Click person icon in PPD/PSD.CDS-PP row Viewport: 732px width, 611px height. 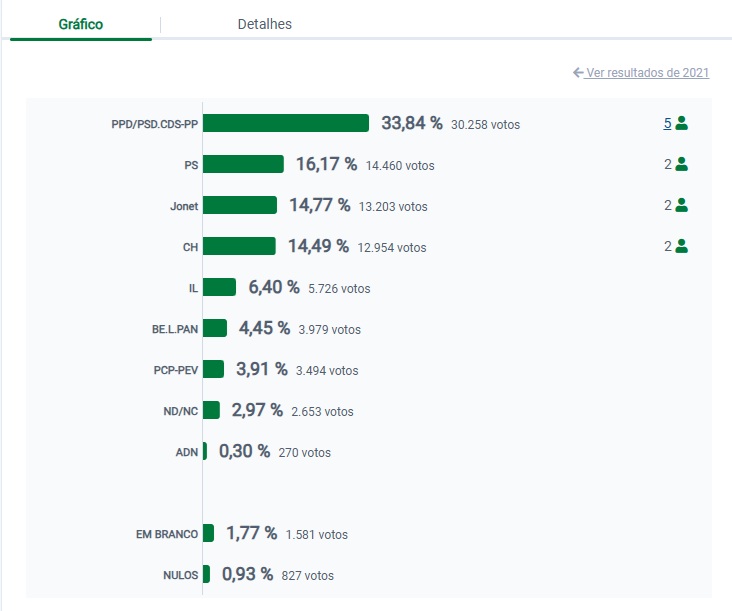(682, 124)
